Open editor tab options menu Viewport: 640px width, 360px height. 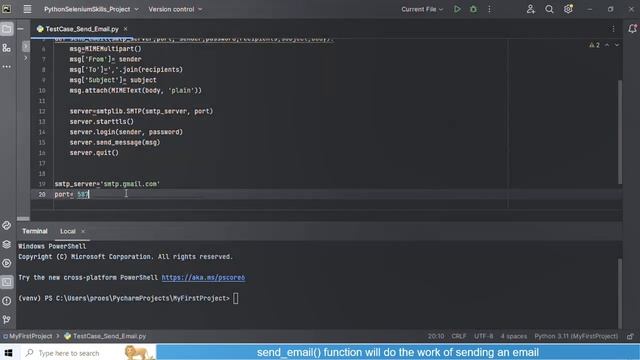[613, 29]
